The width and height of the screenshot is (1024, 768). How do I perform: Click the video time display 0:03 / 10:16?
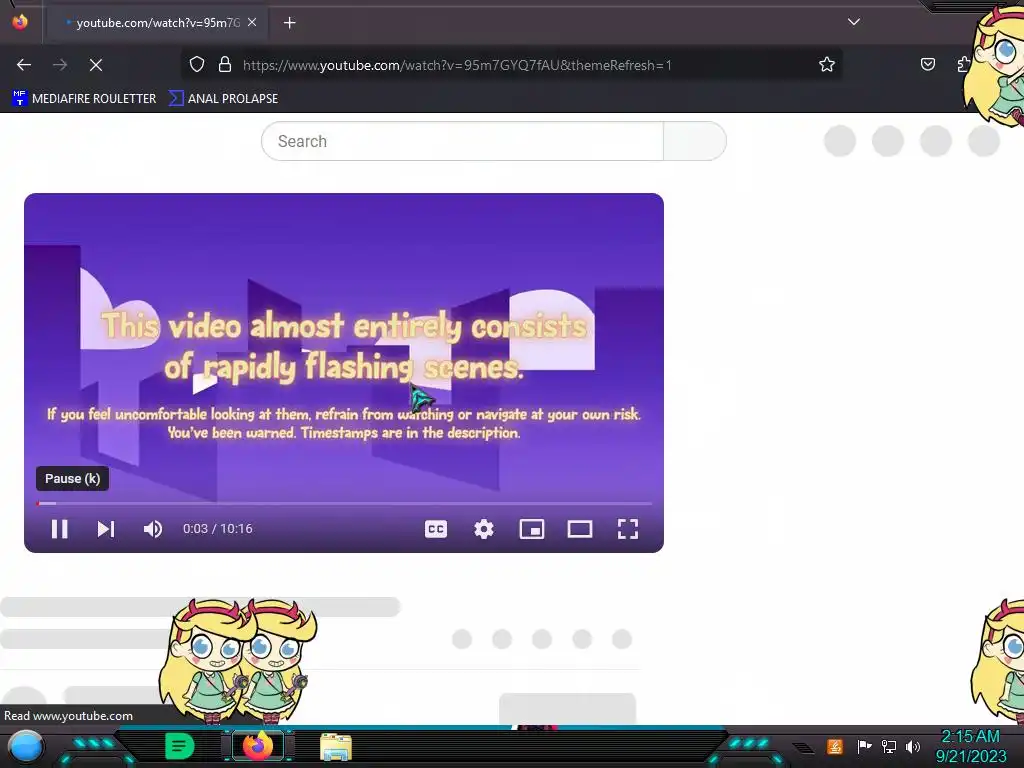(x=217, y=529)
